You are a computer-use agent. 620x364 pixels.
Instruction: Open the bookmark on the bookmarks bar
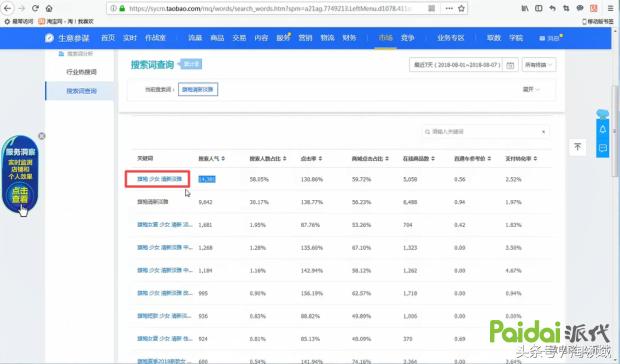(x=66, y=21)
